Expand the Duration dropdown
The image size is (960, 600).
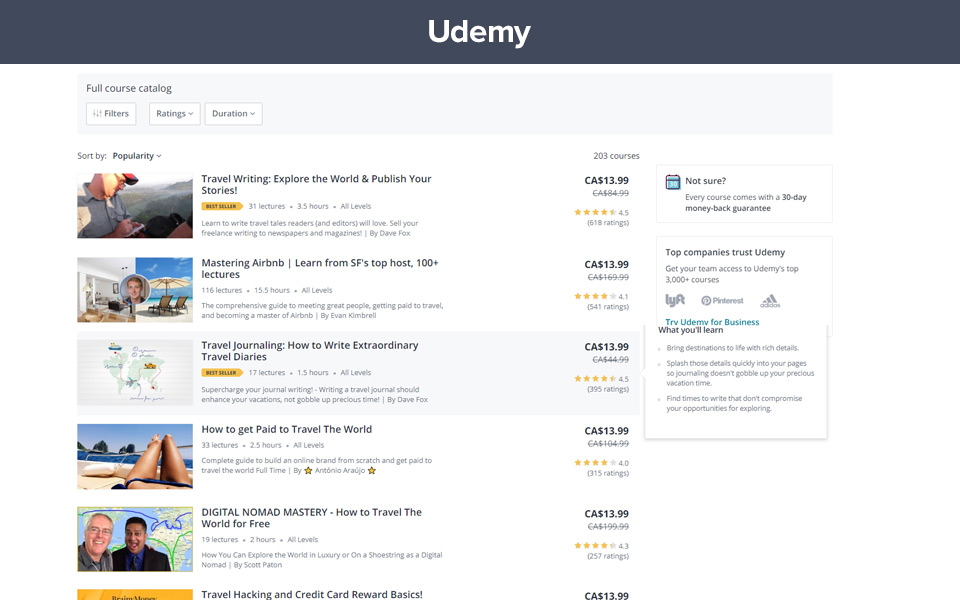[233, 114]
